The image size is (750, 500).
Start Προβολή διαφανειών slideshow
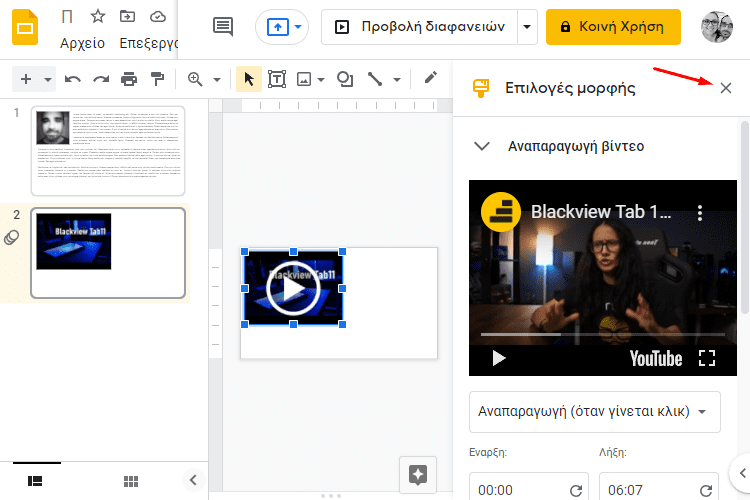[419, 27]
